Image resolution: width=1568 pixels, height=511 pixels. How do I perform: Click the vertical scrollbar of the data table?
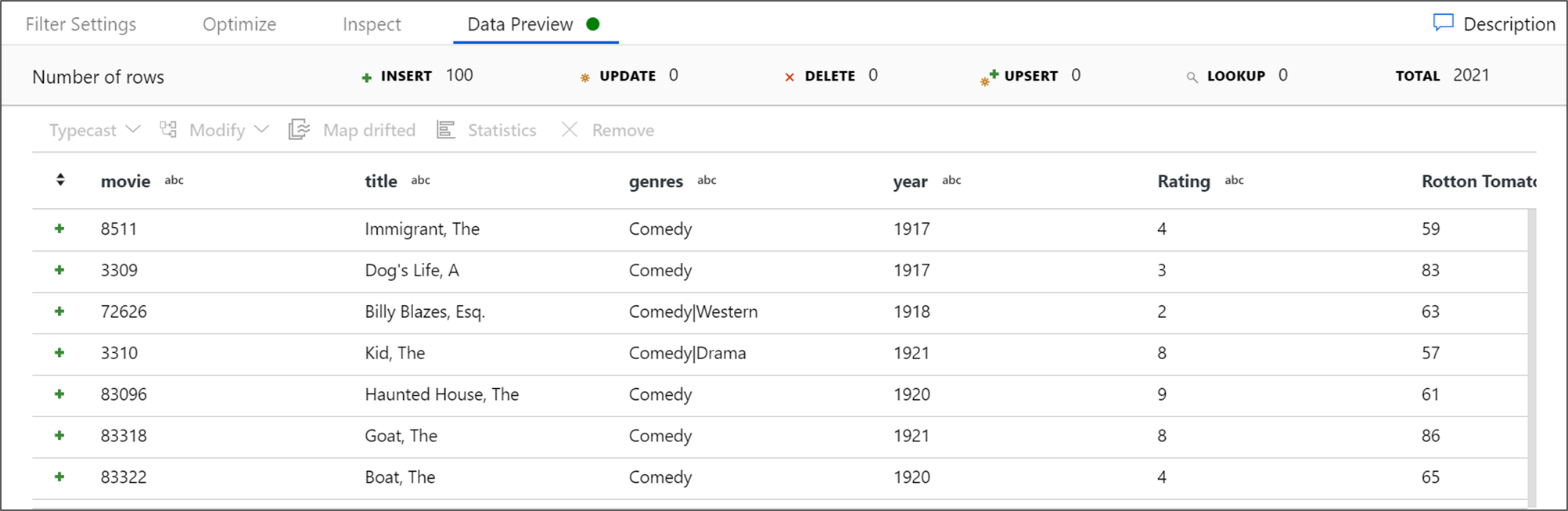click(1531, 352)
